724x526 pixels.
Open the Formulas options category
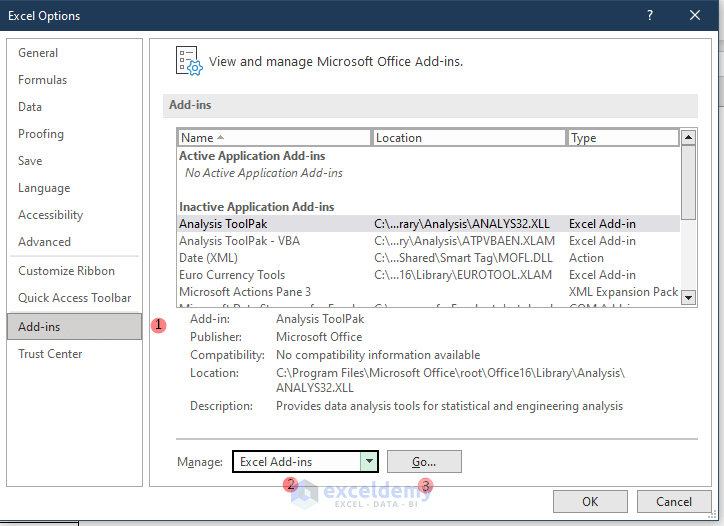42,80
